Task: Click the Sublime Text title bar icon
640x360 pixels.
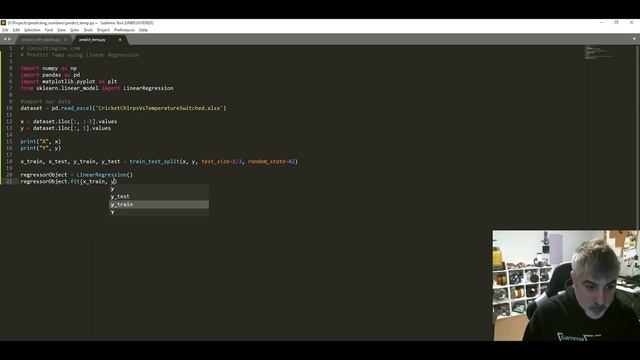Action: pos(3,23)
